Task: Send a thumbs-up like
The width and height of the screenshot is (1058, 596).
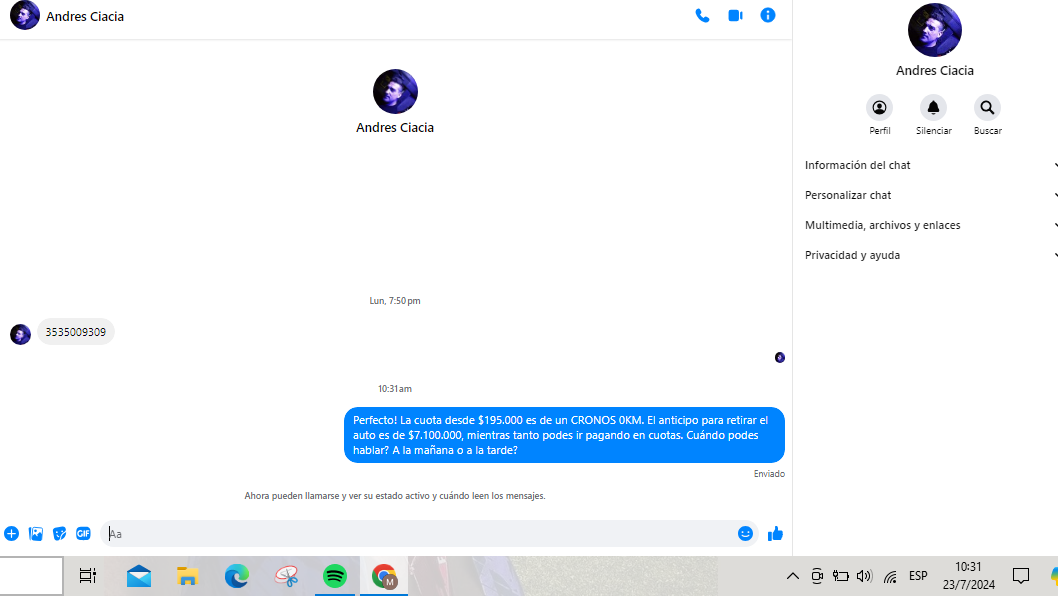Action: coord(775,534)
